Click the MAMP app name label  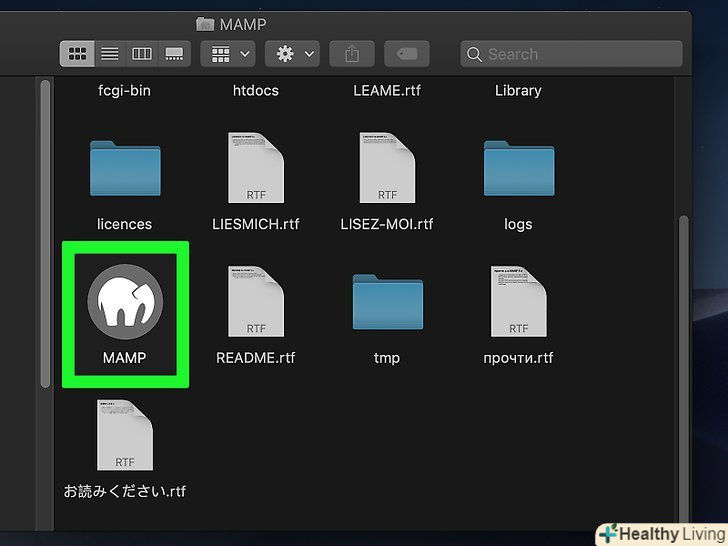click(x=124, y=358)
